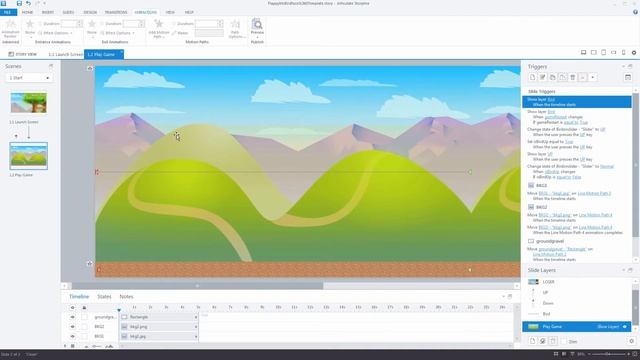Switch to the DESIGN ribbon tab

pos(90,12)
